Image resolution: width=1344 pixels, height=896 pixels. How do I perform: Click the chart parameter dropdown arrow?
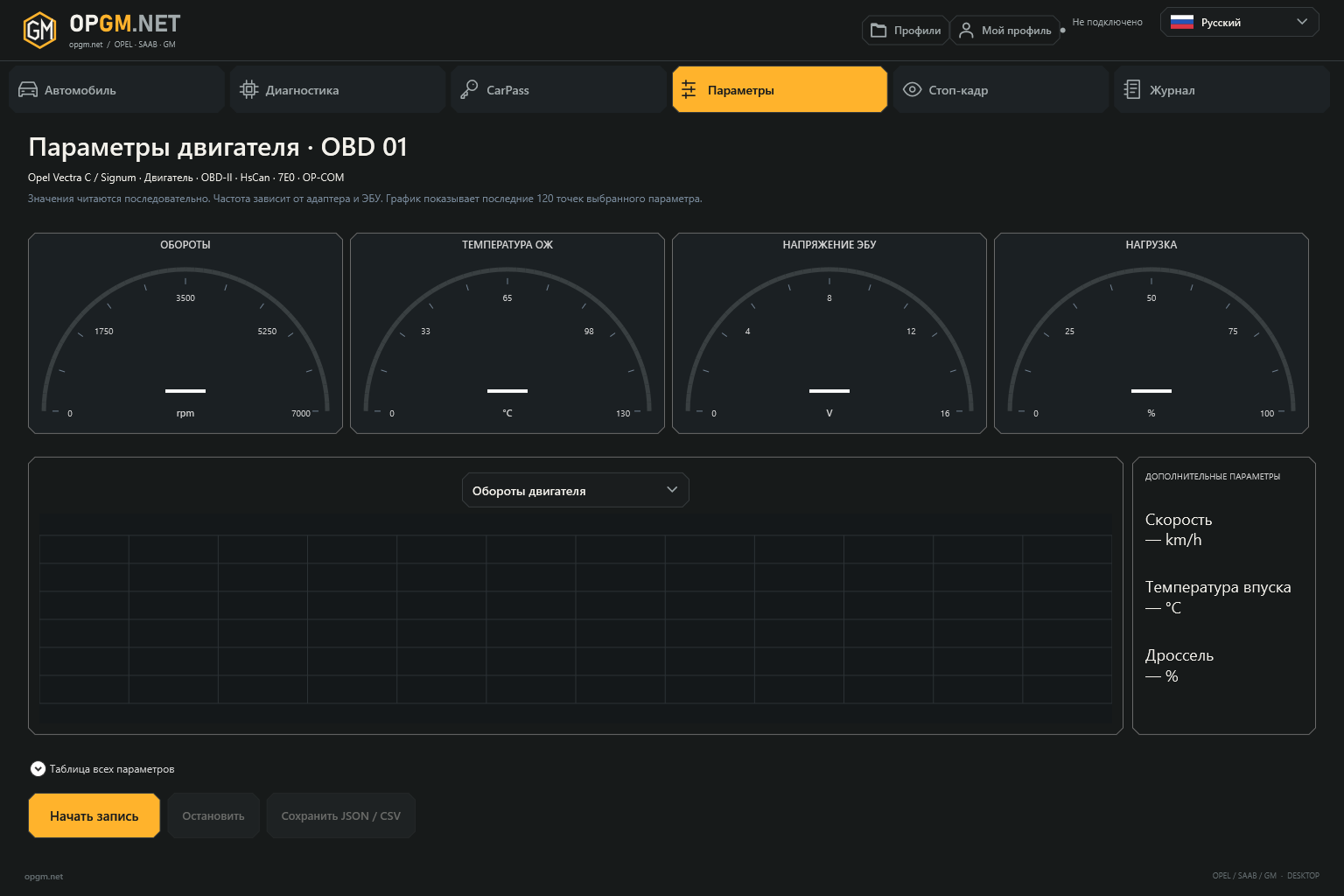pyautogui.click(x=672, y=490)
